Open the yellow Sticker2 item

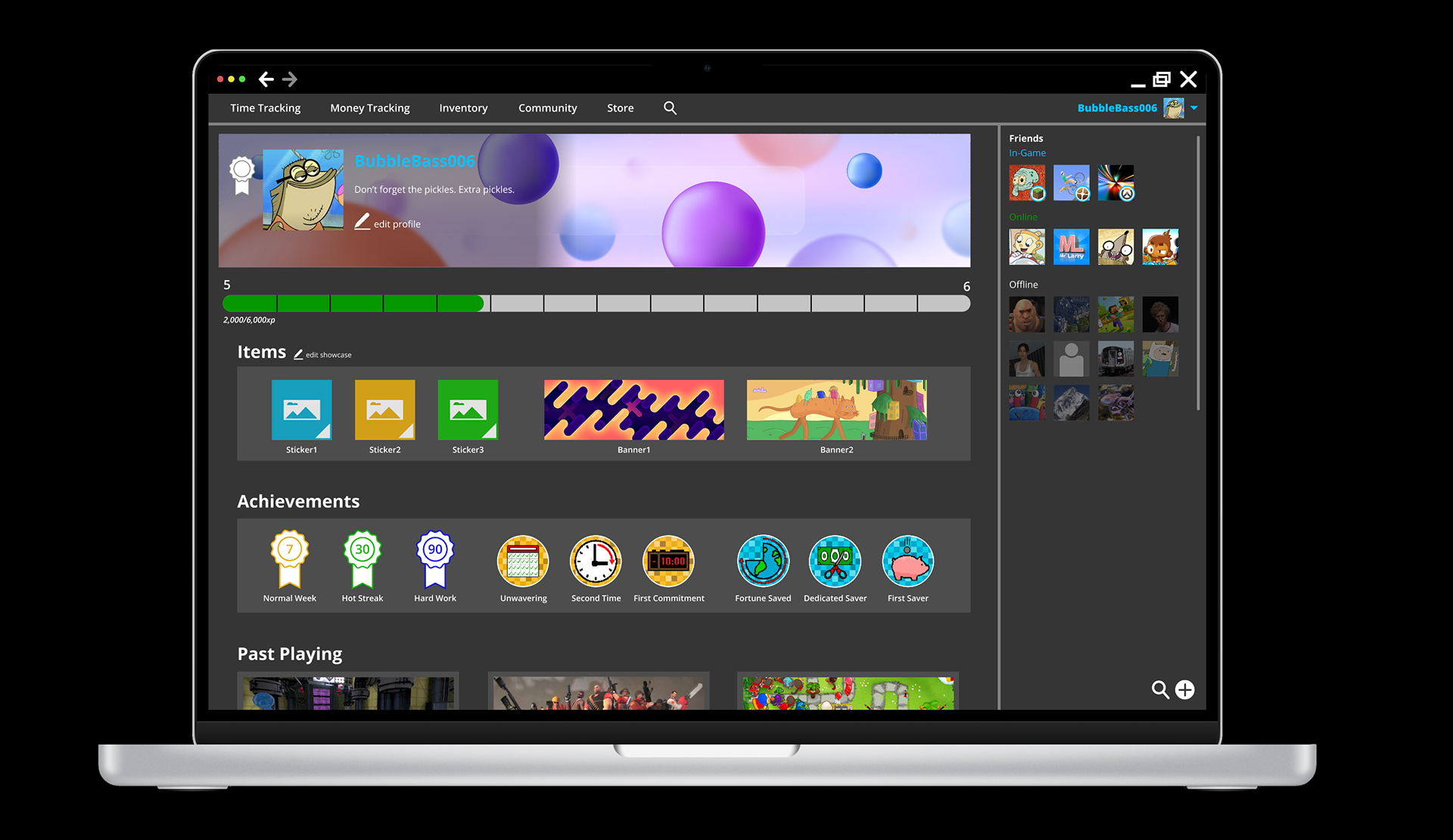(x=385, y=410)
